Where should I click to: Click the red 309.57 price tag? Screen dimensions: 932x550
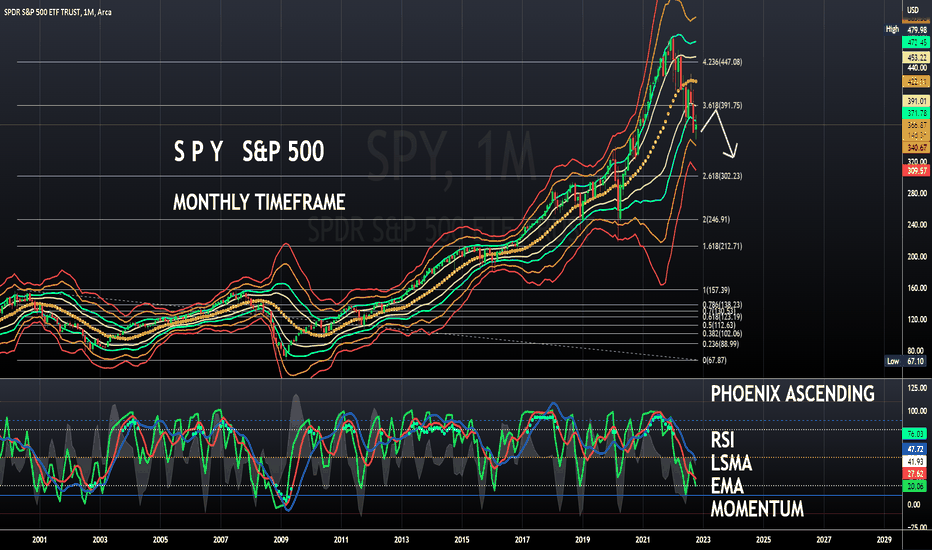click(x=915, y=171)
